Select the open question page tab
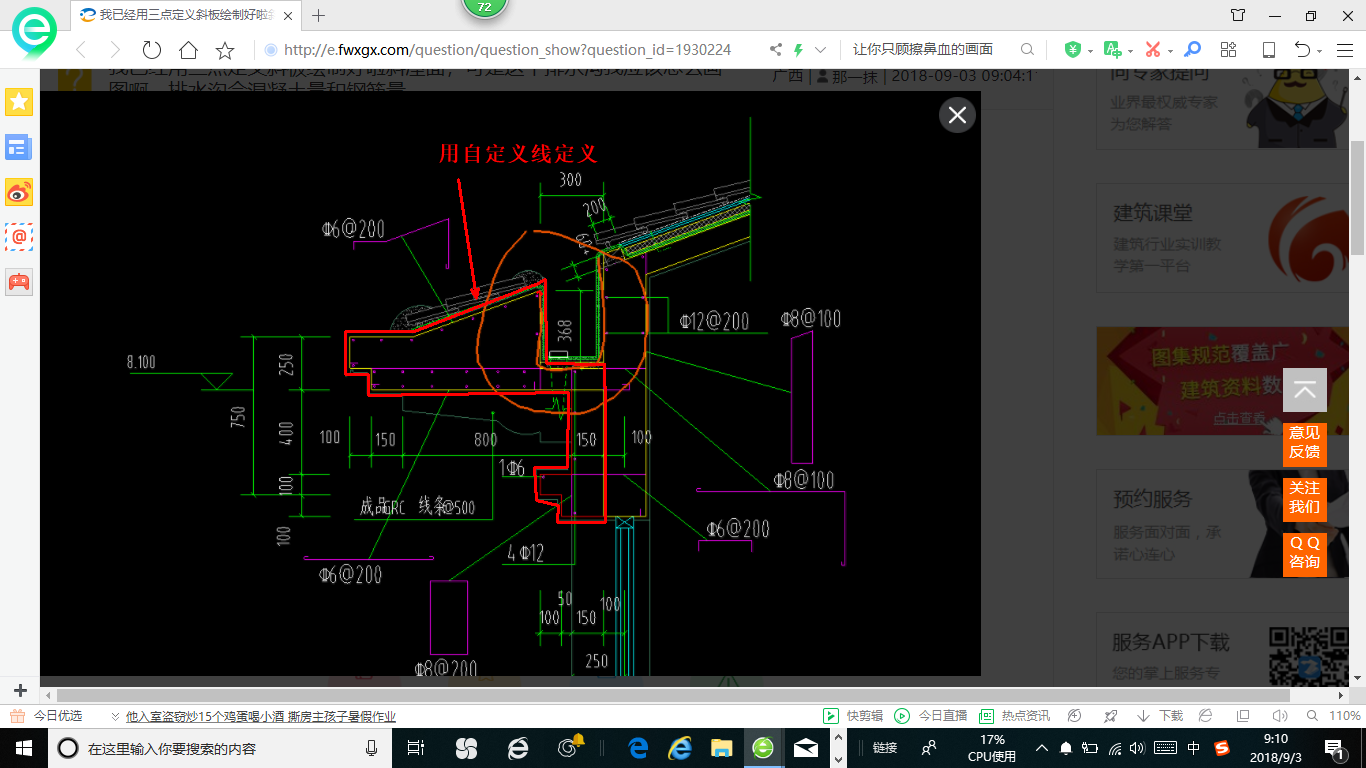Screen dimensions: 1366x768 click(x=186, y=15)
